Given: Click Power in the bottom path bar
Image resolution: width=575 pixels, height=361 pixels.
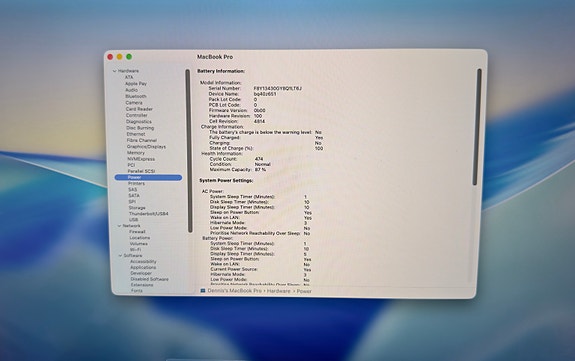Looking at the screenshot, I should 304,291.
